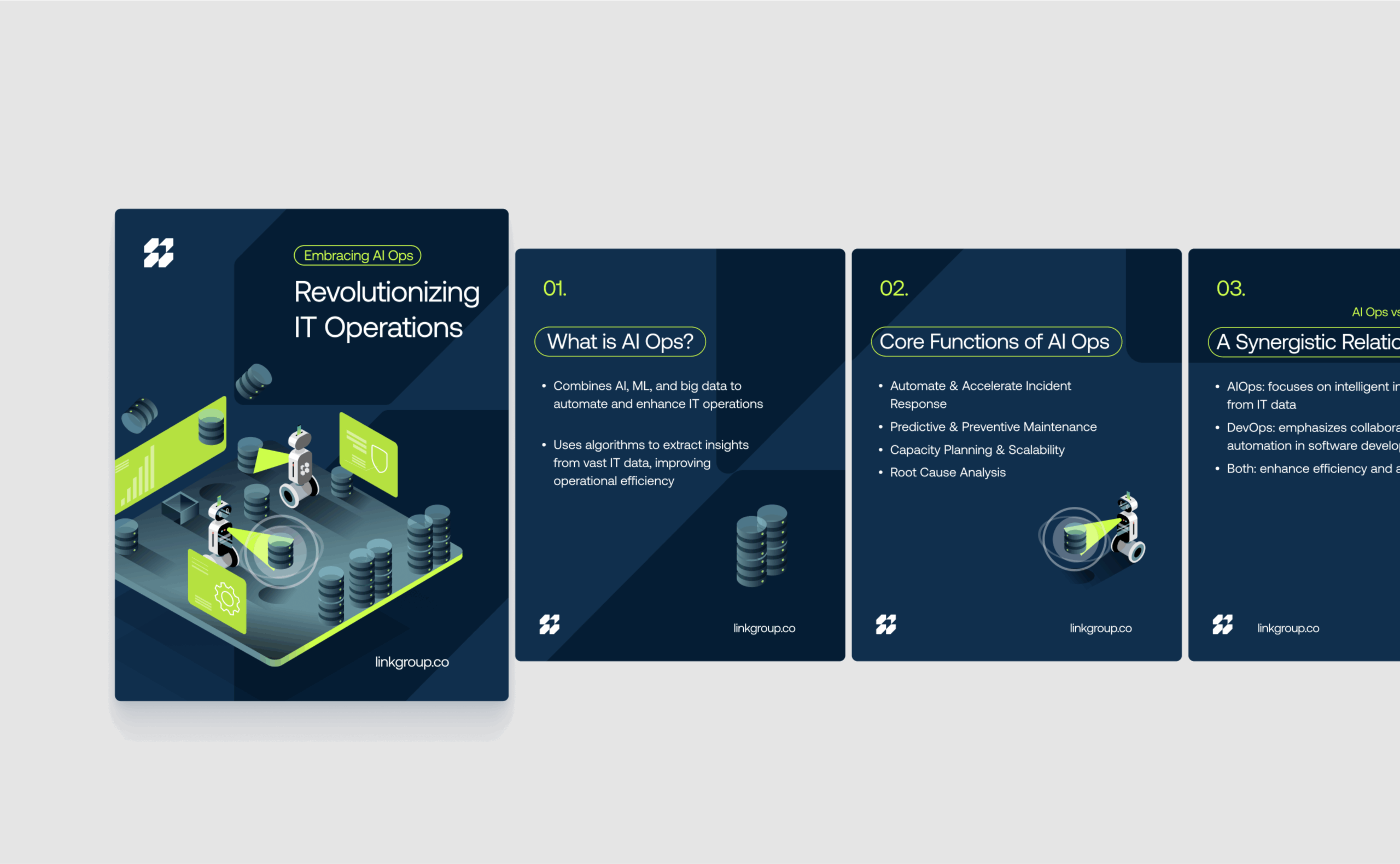Screen dimensions: 1400x864
Task: Click linkgroup.co link on slide 03
Action: (x=1288, y=628)
